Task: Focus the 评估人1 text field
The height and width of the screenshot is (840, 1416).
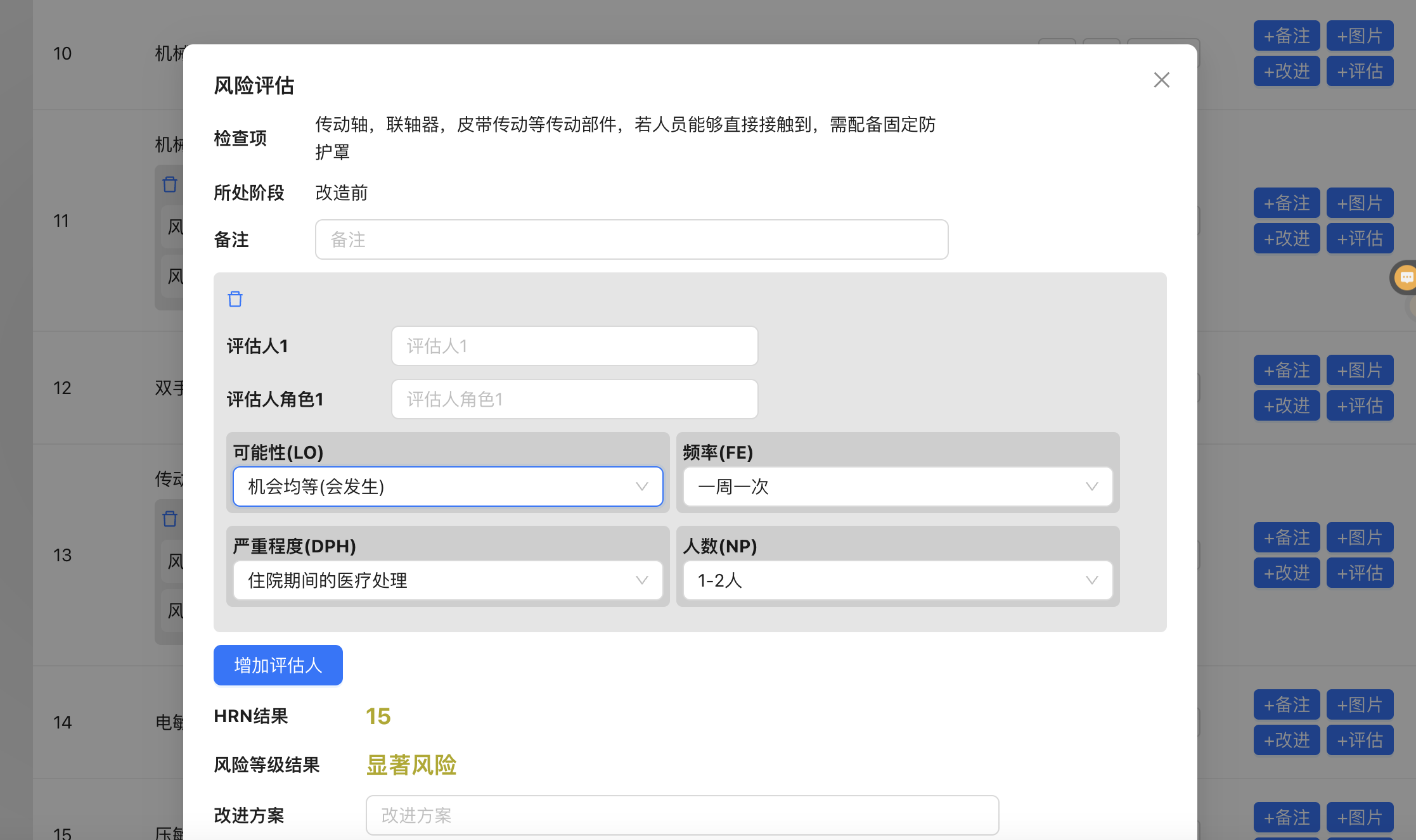Action: point(574,346)
